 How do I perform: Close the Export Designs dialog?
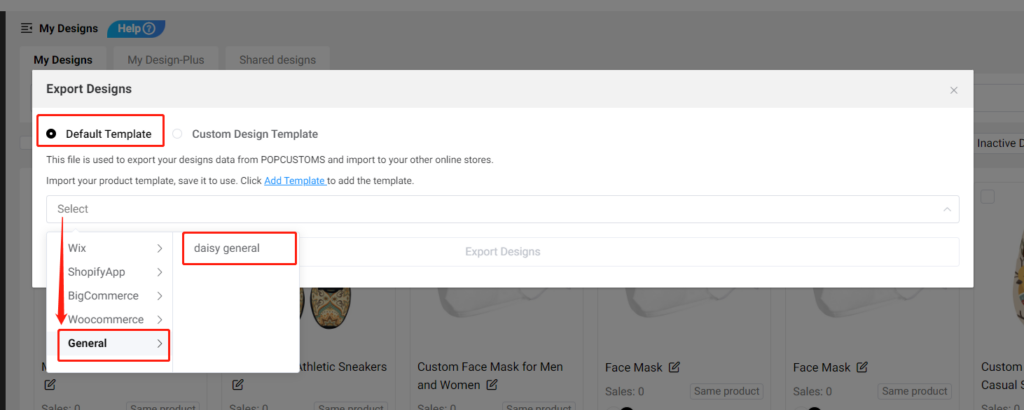tap(953, 90)
